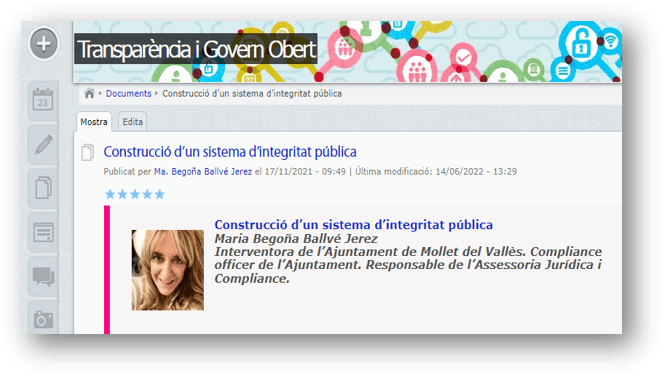Switch to the Mostra tab
The width and height of the screenshot is (664, 376).
coord(94,122)
